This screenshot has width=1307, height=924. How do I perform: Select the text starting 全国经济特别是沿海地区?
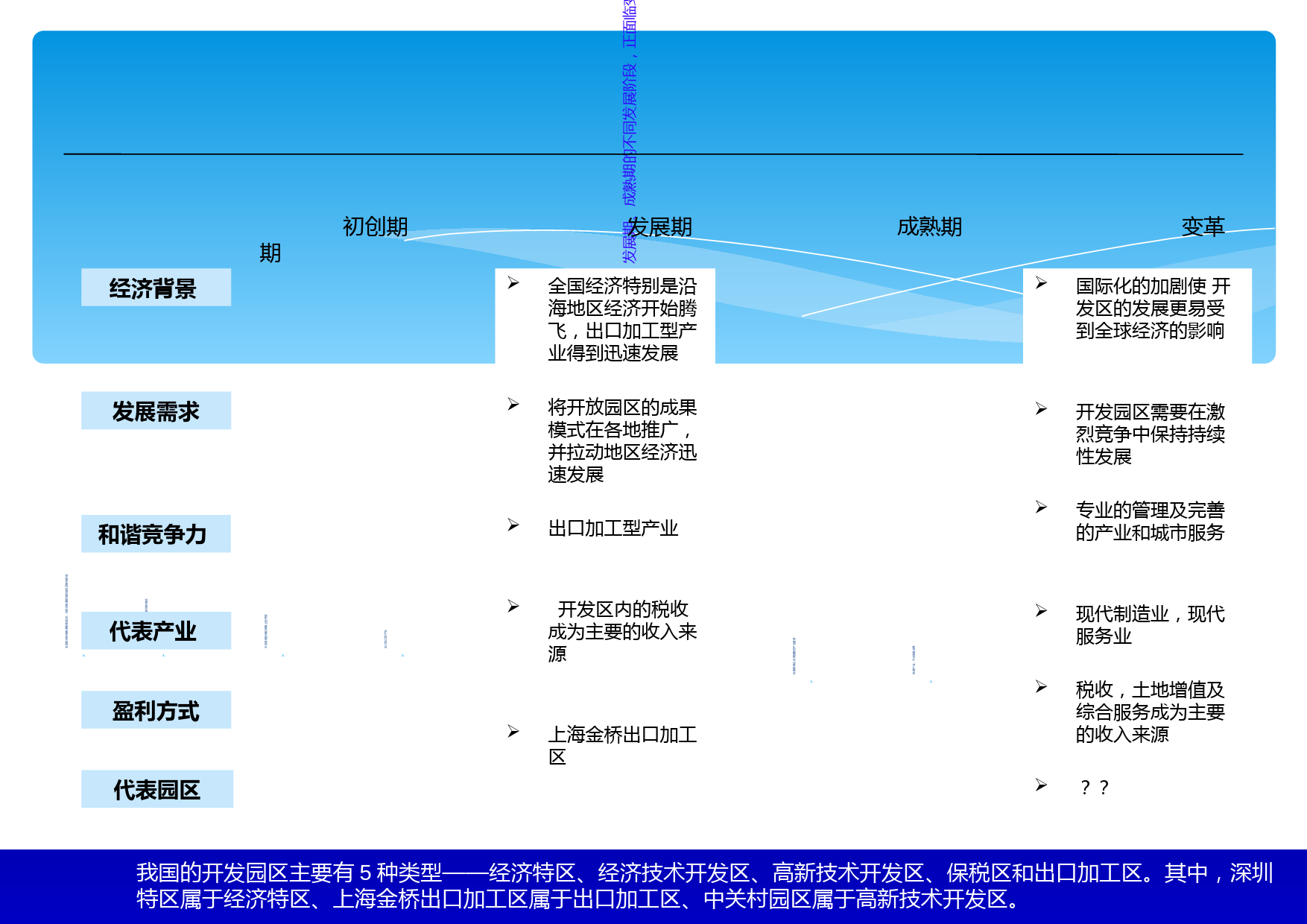coord(622,320)
